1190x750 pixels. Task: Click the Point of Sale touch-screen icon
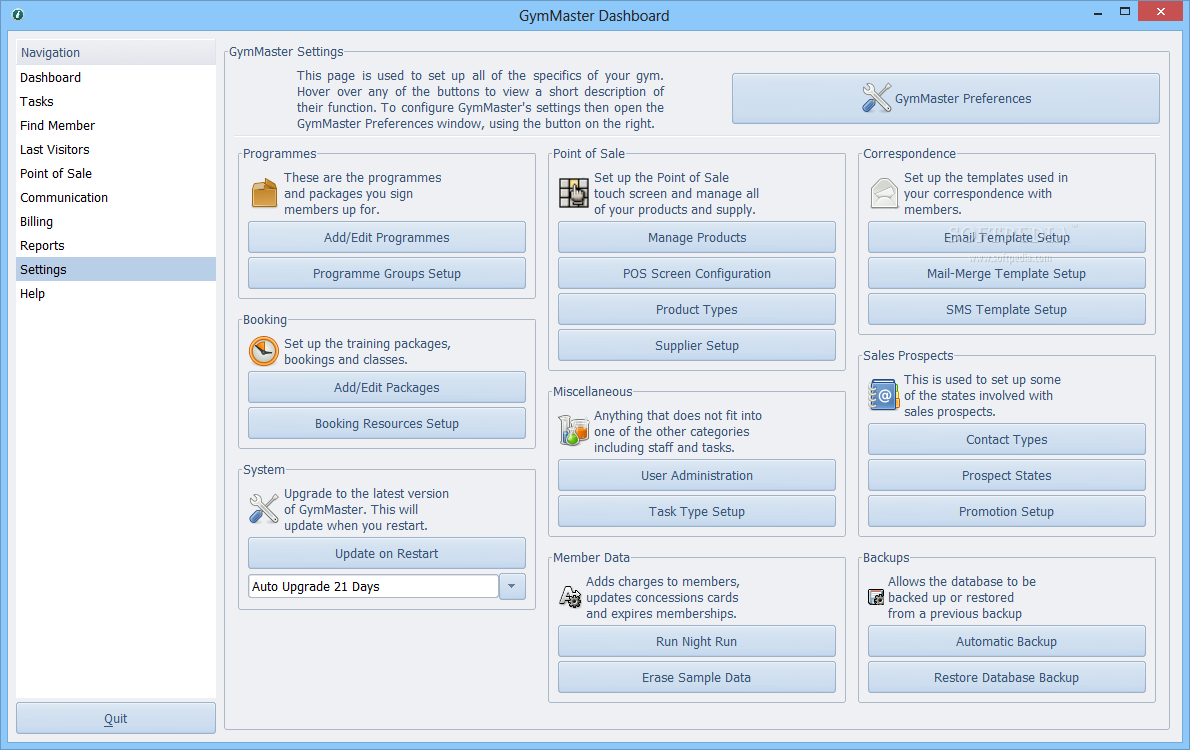pyautogui.click(x=574, y=193)
